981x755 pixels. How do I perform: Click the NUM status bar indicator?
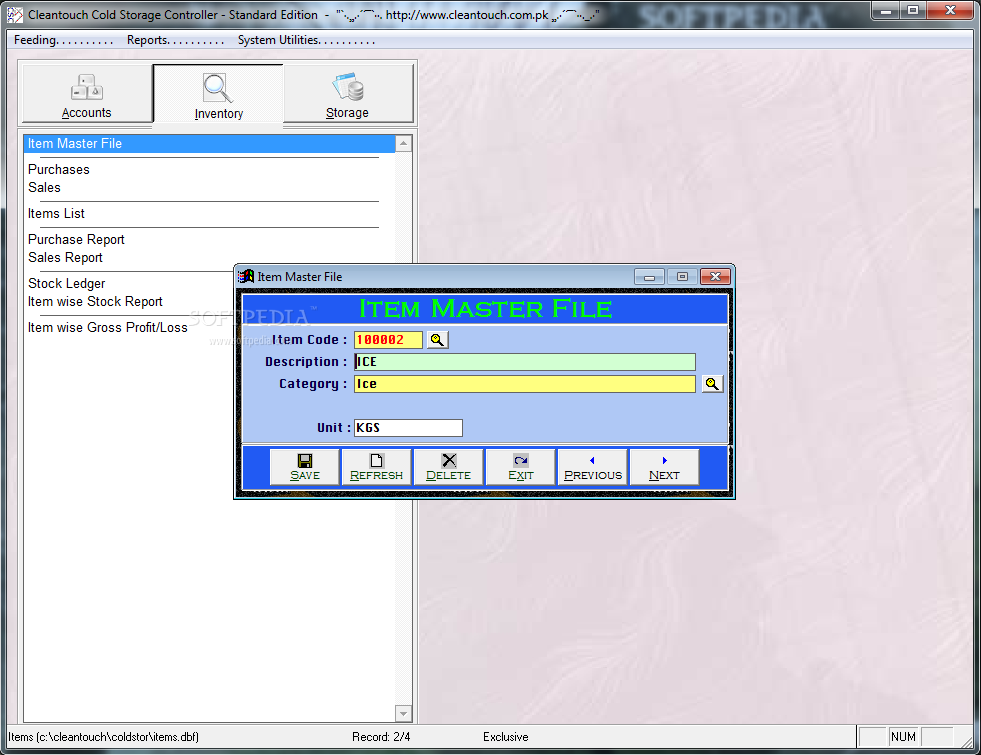(903, 737)
